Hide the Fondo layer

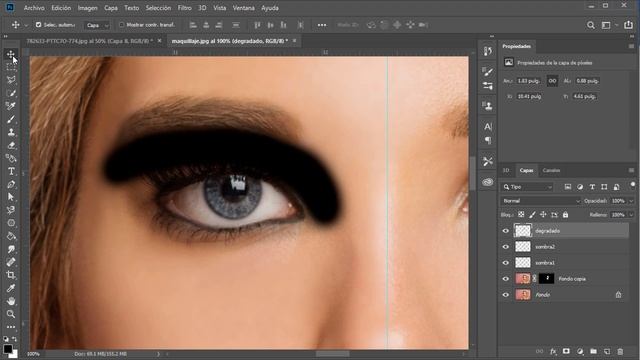pos(506,295)
